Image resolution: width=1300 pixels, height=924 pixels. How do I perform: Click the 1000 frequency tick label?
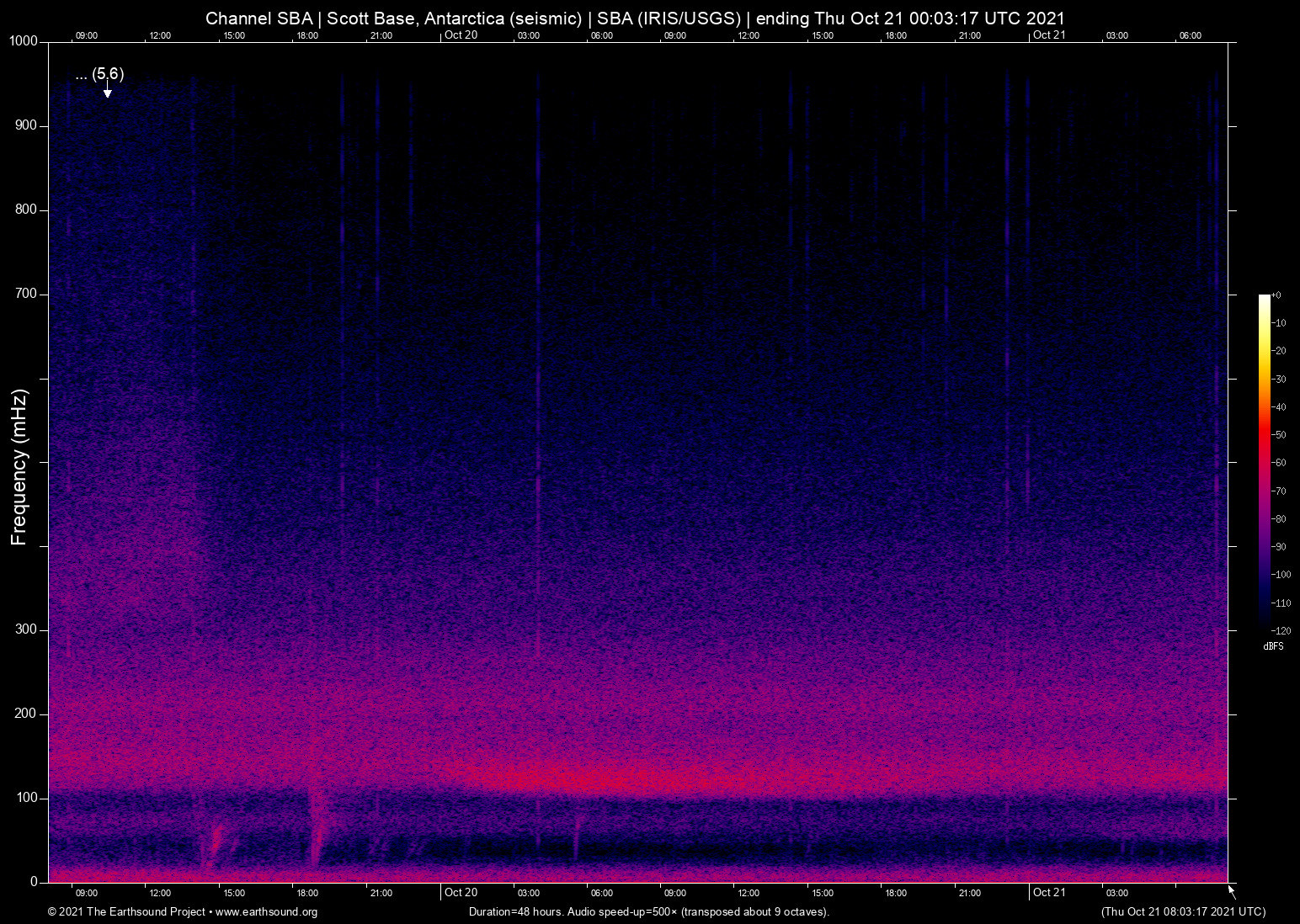pos(25,40)
